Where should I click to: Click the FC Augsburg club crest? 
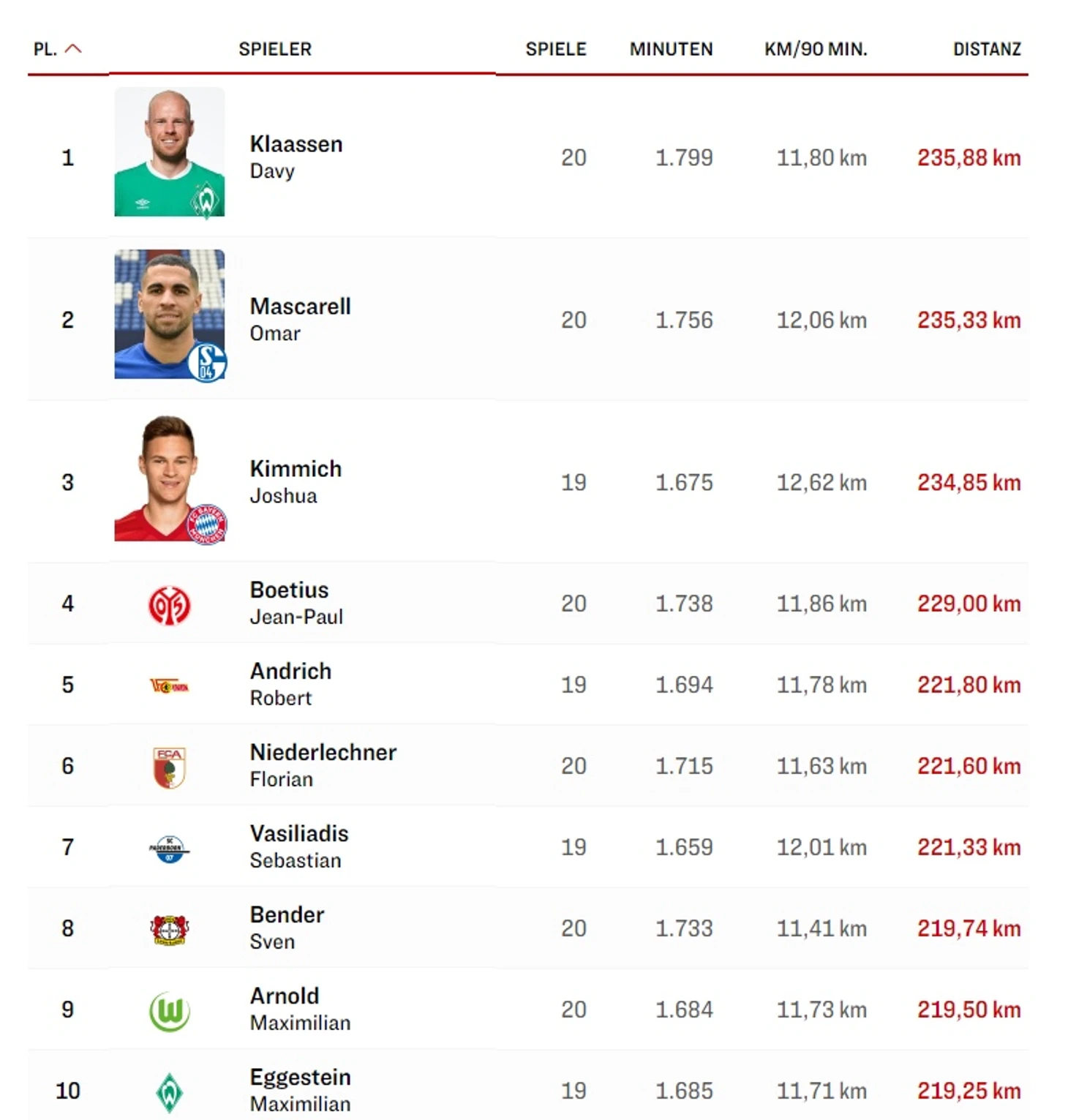(169, 767)
